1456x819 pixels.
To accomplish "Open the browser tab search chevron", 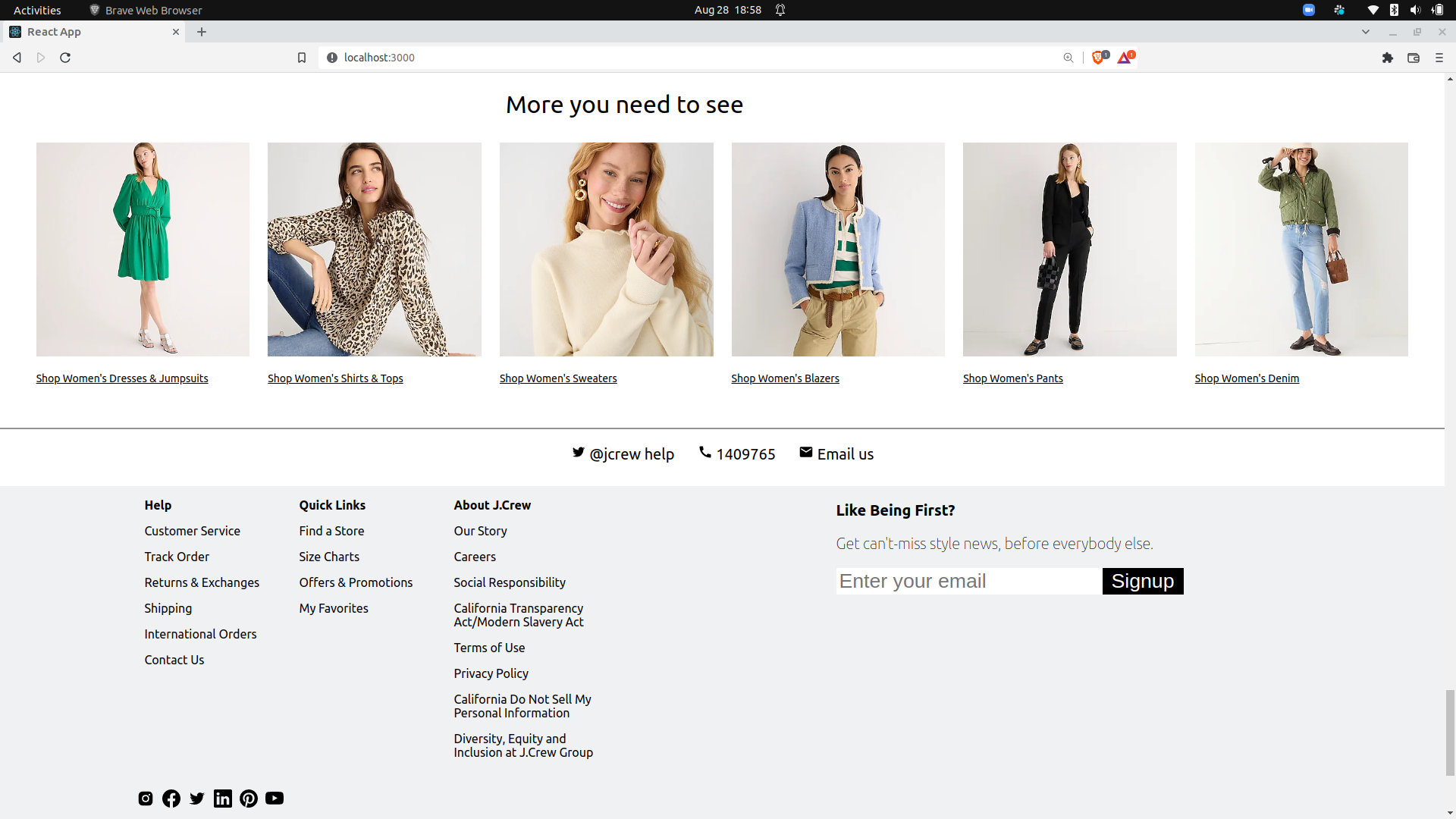I will click(x=1366, y=31).
